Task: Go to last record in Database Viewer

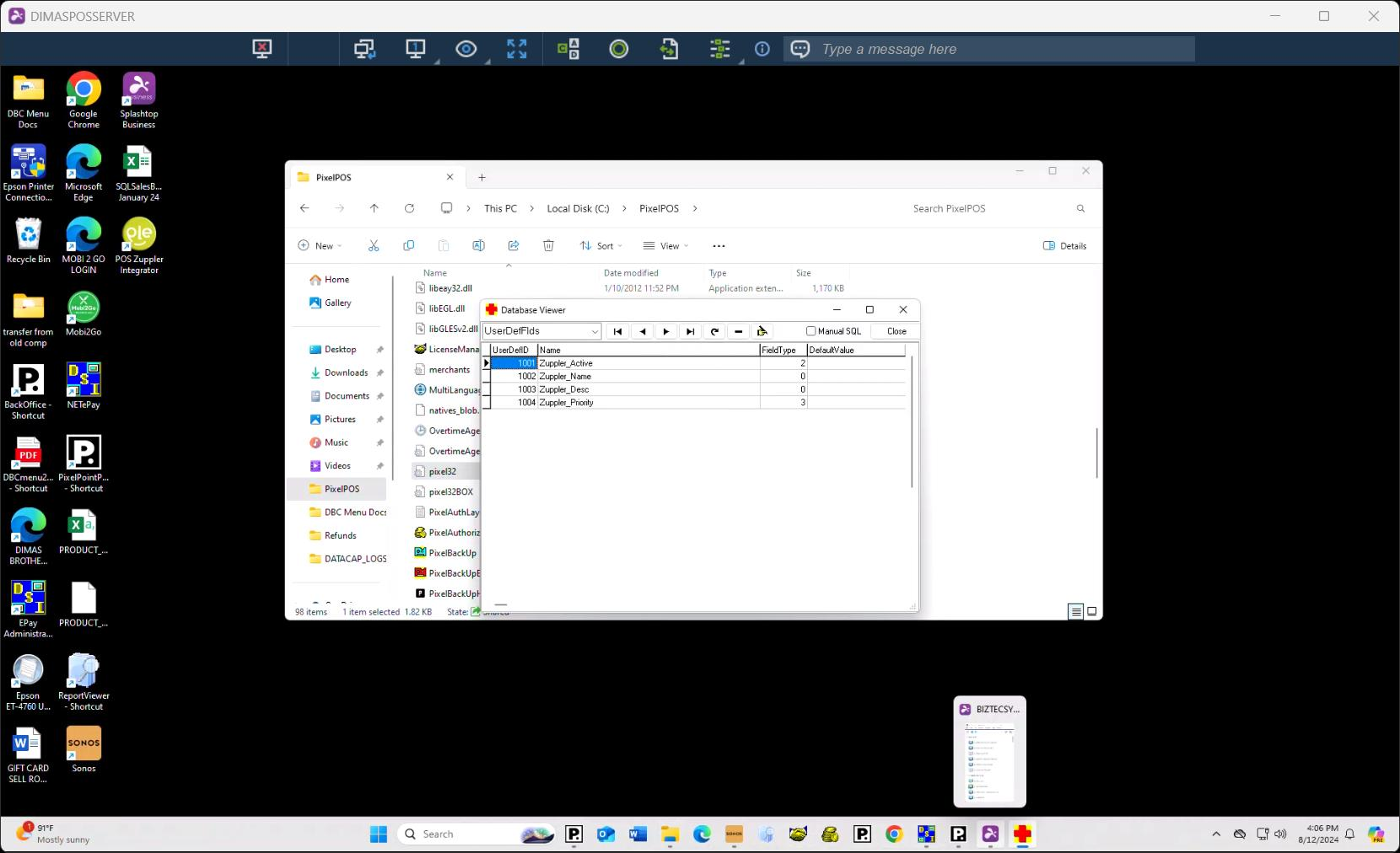Action: pyautogui.click(x=690, y=331)
